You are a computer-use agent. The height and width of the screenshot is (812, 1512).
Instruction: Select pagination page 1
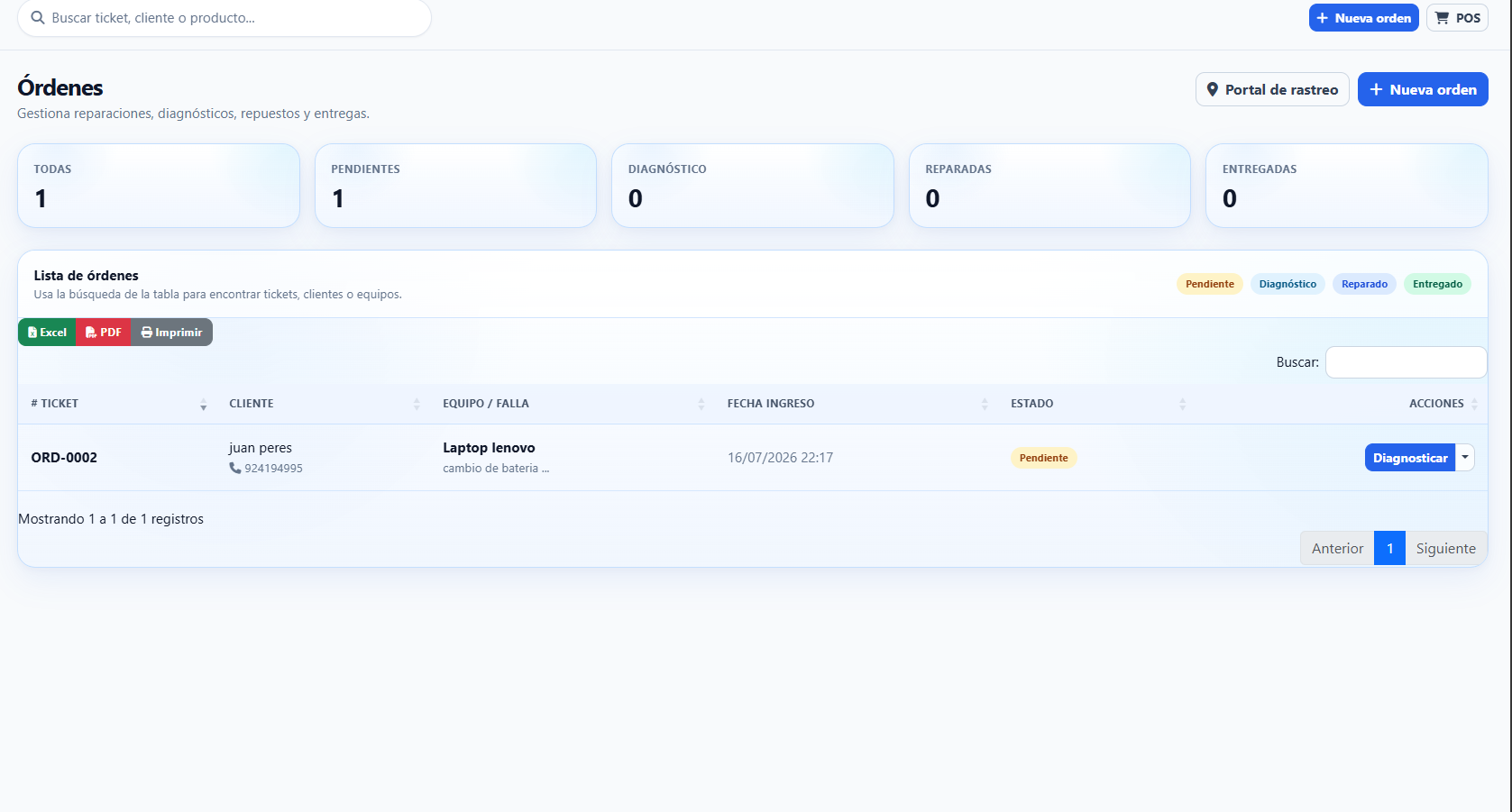1389,548
